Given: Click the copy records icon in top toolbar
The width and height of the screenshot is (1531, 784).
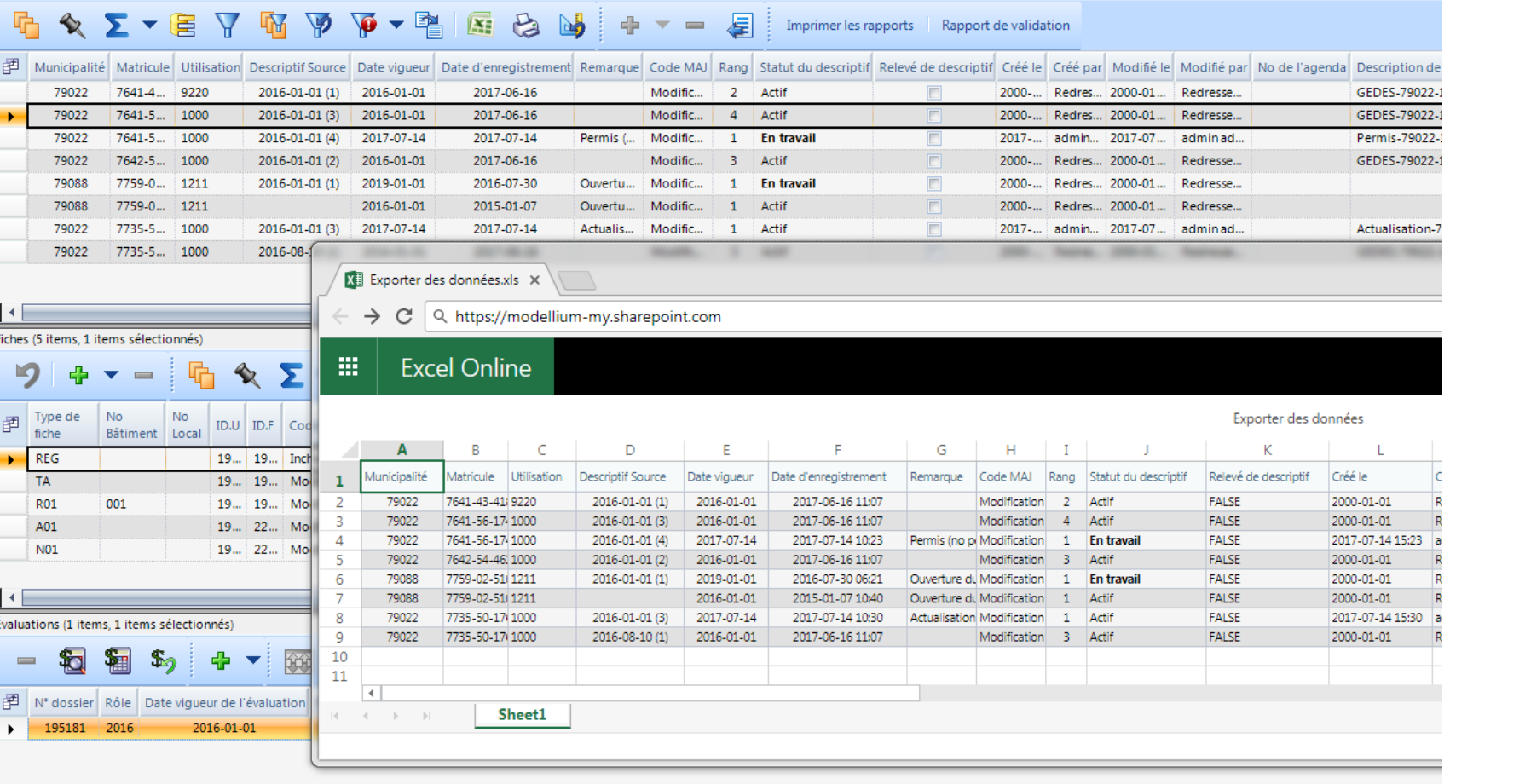Looking at the screenshot, I should [26, 25].
